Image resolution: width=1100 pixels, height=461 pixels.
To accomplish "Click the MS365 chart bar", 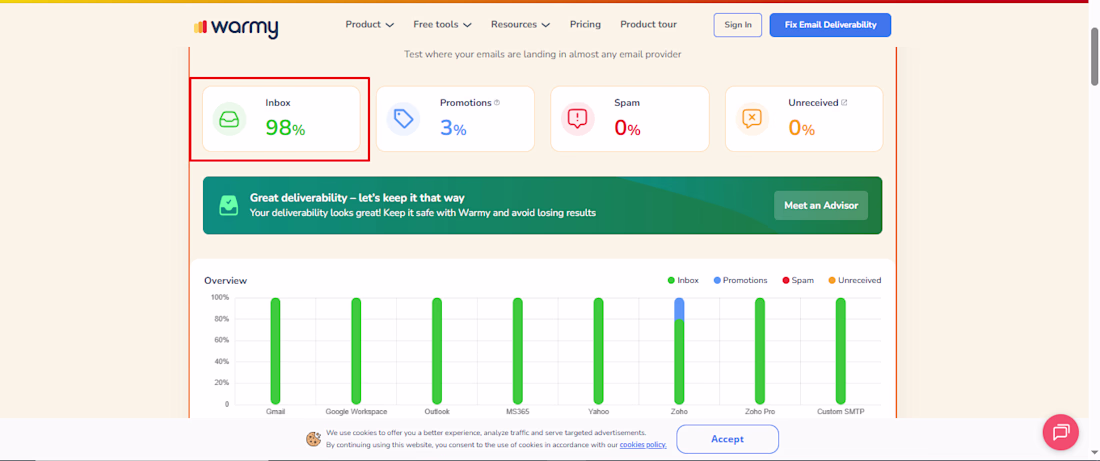I will point(518,351).
